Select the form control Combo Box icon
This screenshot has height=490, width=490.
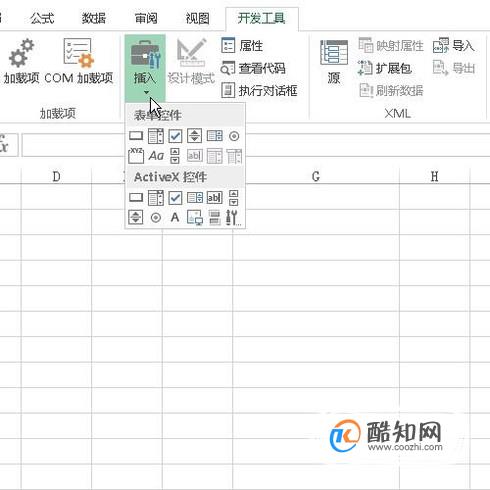click(156, 136)
